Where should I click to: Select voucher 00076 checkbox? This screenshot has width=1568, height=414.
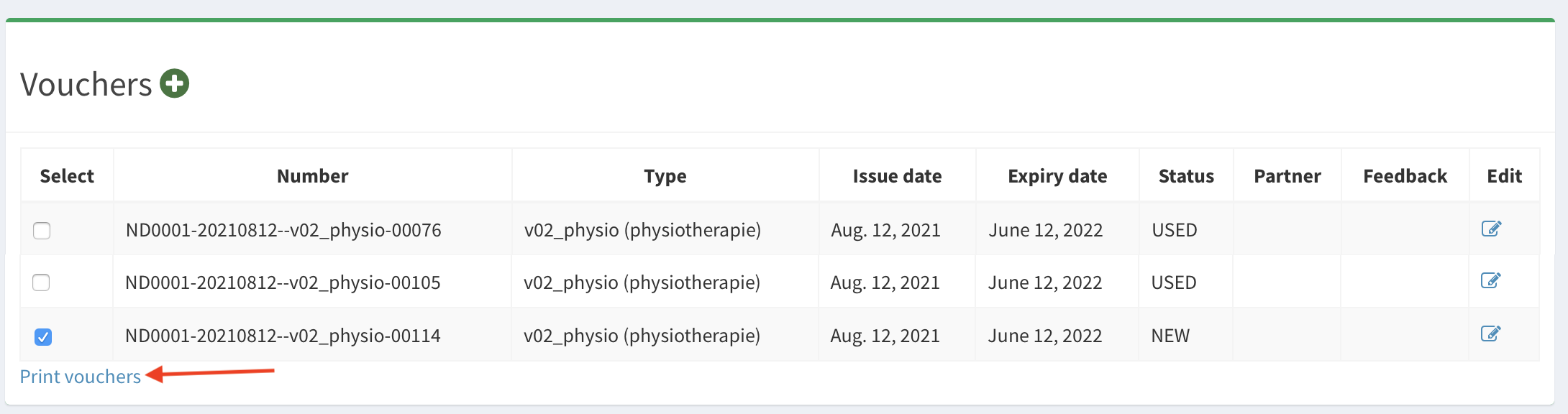[42, 231]
